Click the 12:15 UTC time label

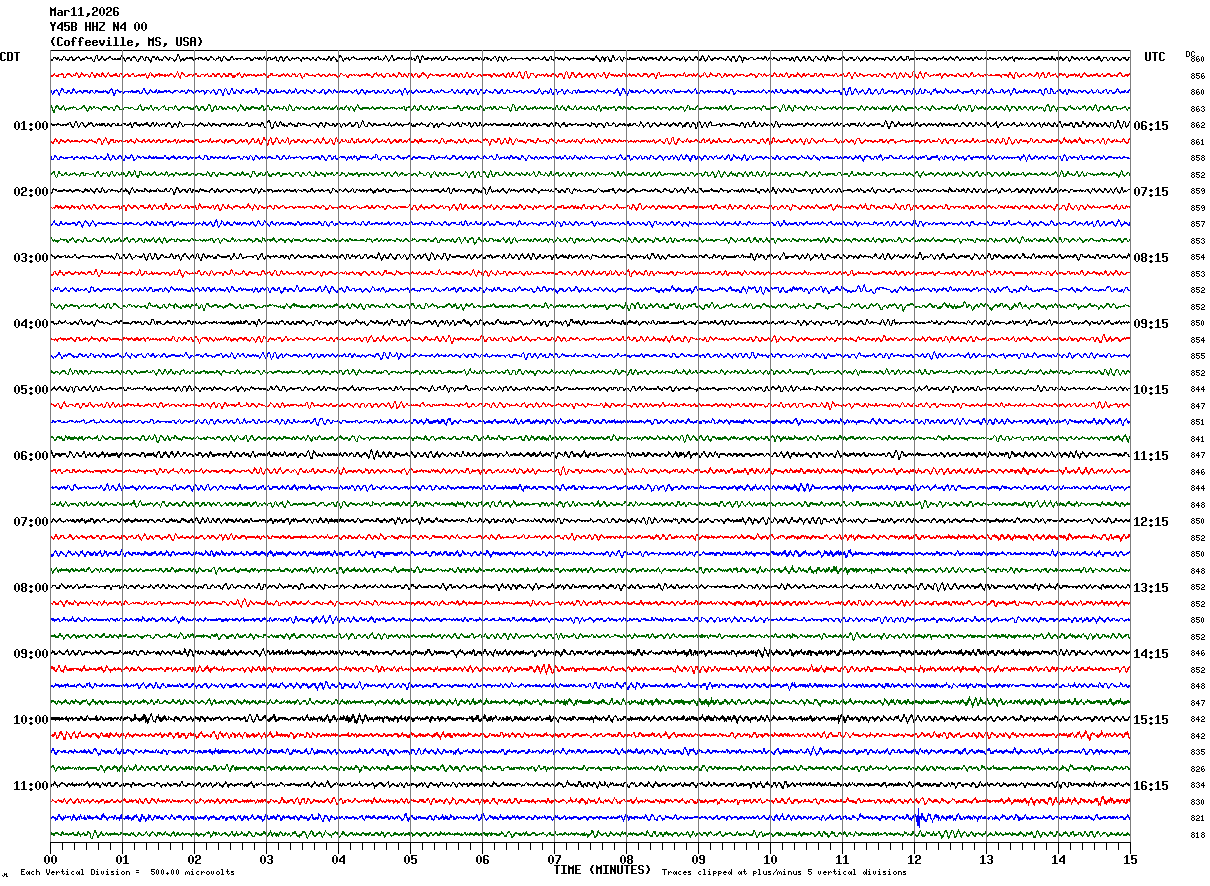[1151, 522]
